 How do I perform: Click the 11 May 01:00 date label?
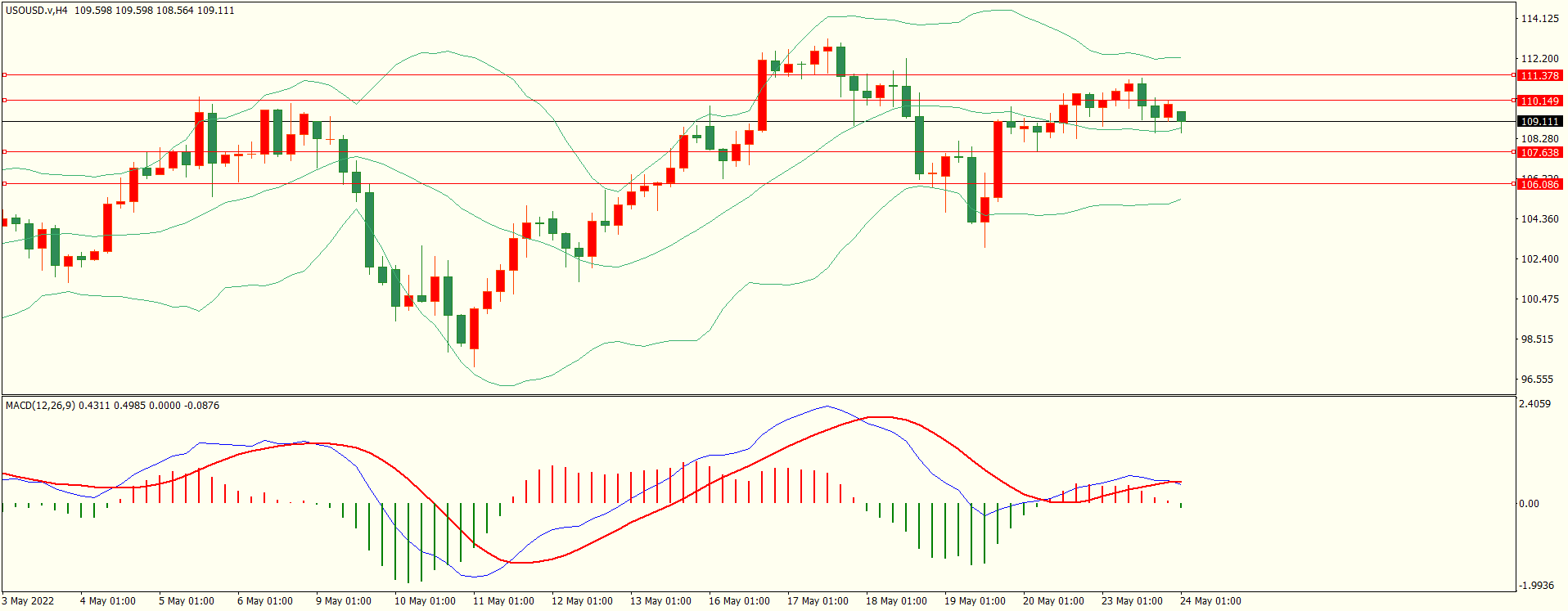click(502, 601)
